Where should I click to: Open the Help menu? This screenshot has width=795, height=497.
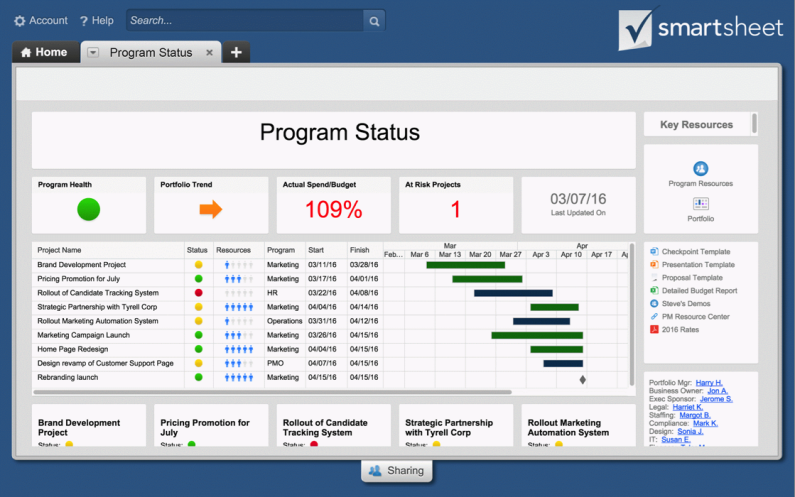pyautogui.click(x=96, y=20)
